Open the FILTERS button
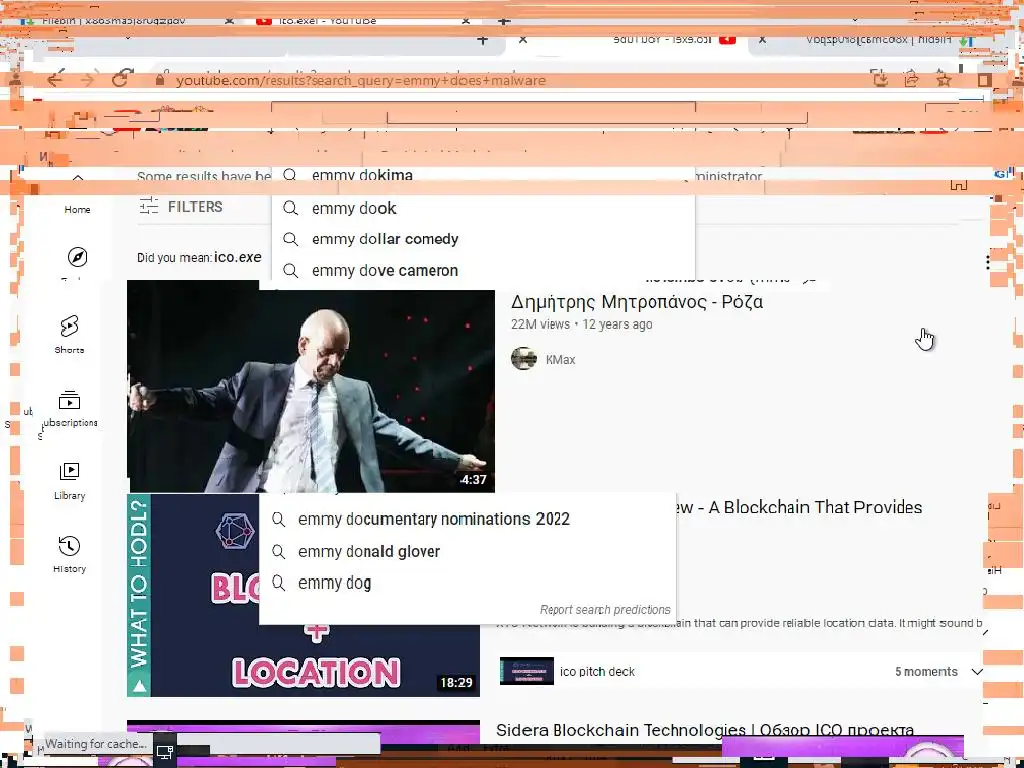This screenshot has height=768, width=1024. (181, 206)
